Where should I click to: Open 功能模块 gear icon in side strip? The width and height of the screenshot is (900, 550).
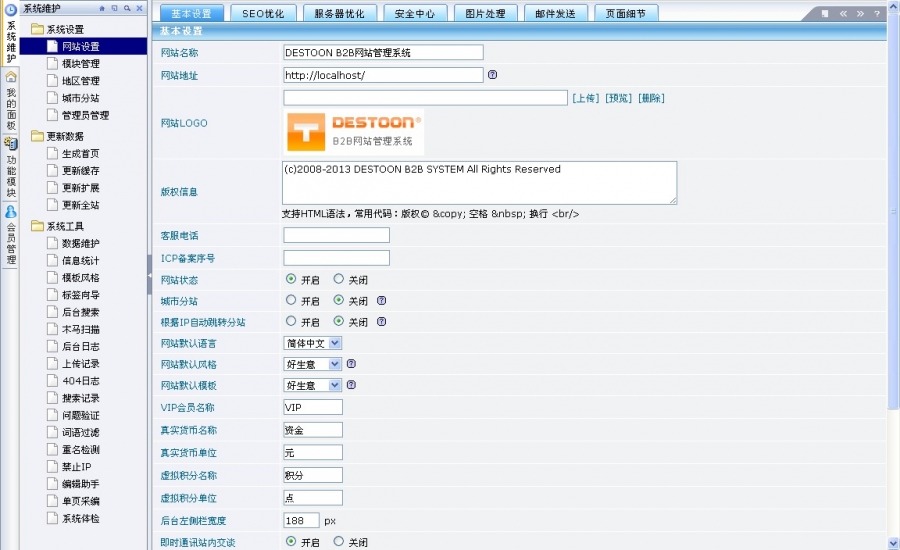10,144
